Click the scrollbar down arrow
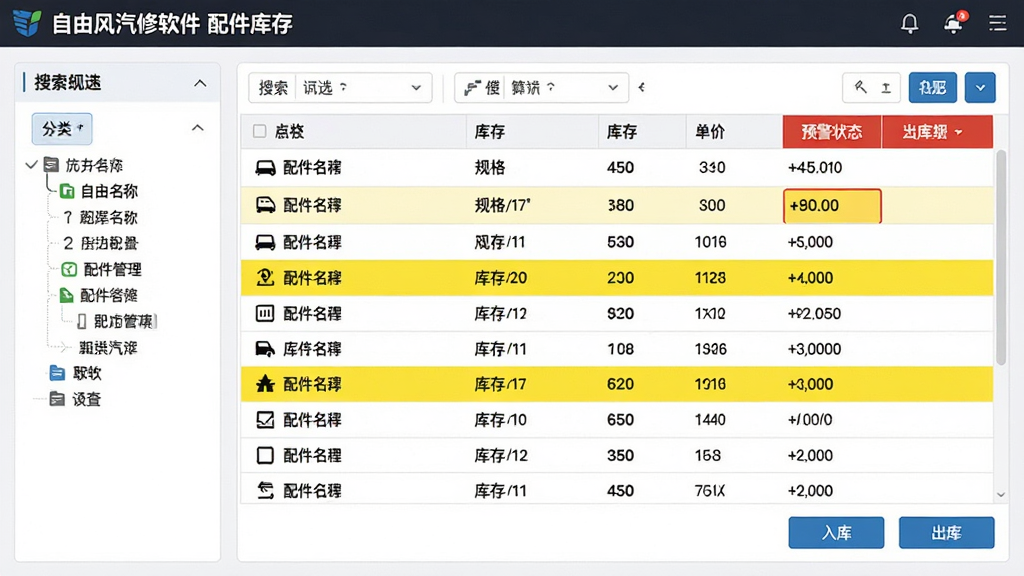 1000,495
